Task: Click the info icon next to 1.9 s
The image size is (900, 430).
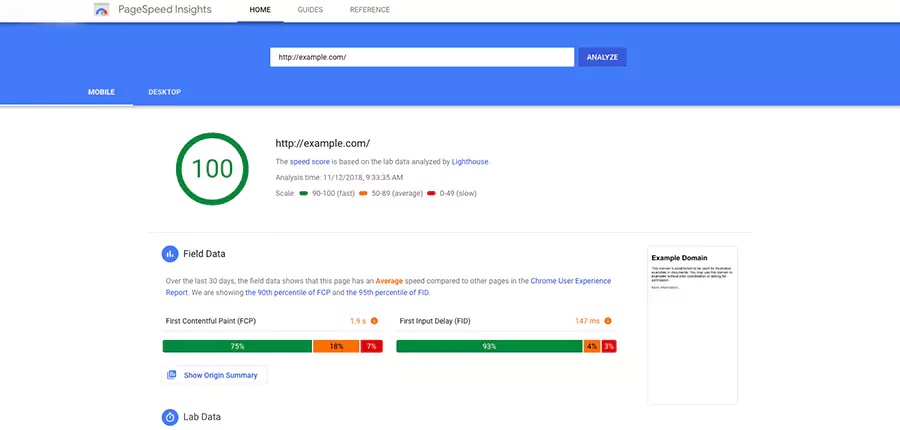Action: (x=374, y=321)
